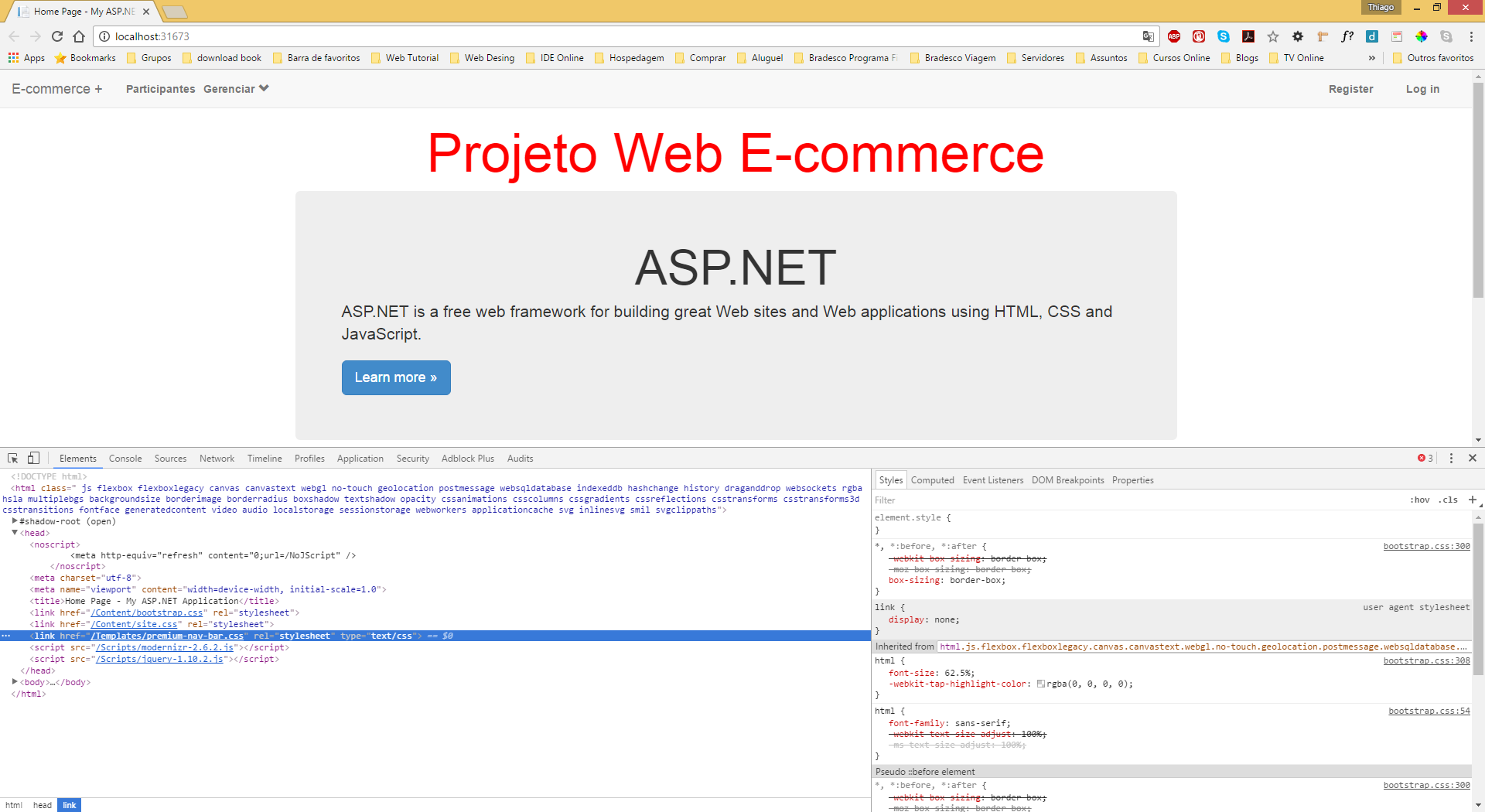Screen dimensions: 1485x812
Task: Close the DevTools panel
Action: [1473, 459]
